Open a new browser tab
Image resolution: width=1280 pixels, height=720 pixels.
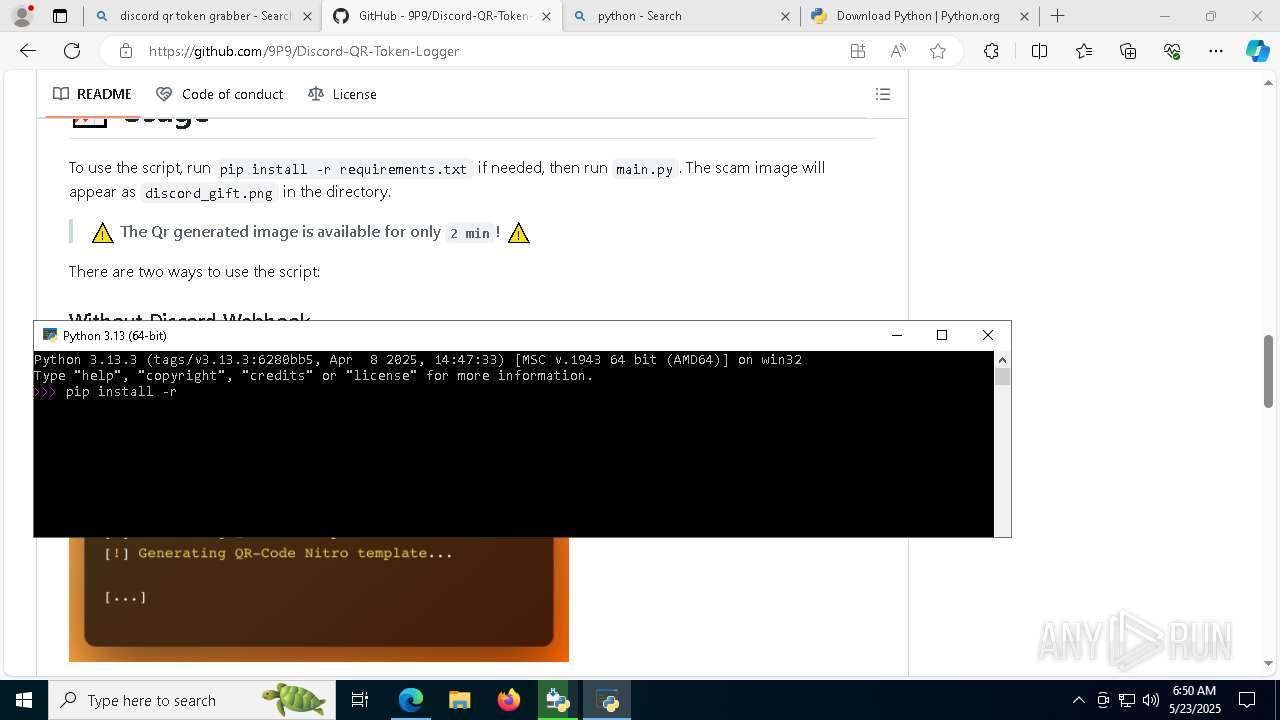click(x=1058, y=16)
